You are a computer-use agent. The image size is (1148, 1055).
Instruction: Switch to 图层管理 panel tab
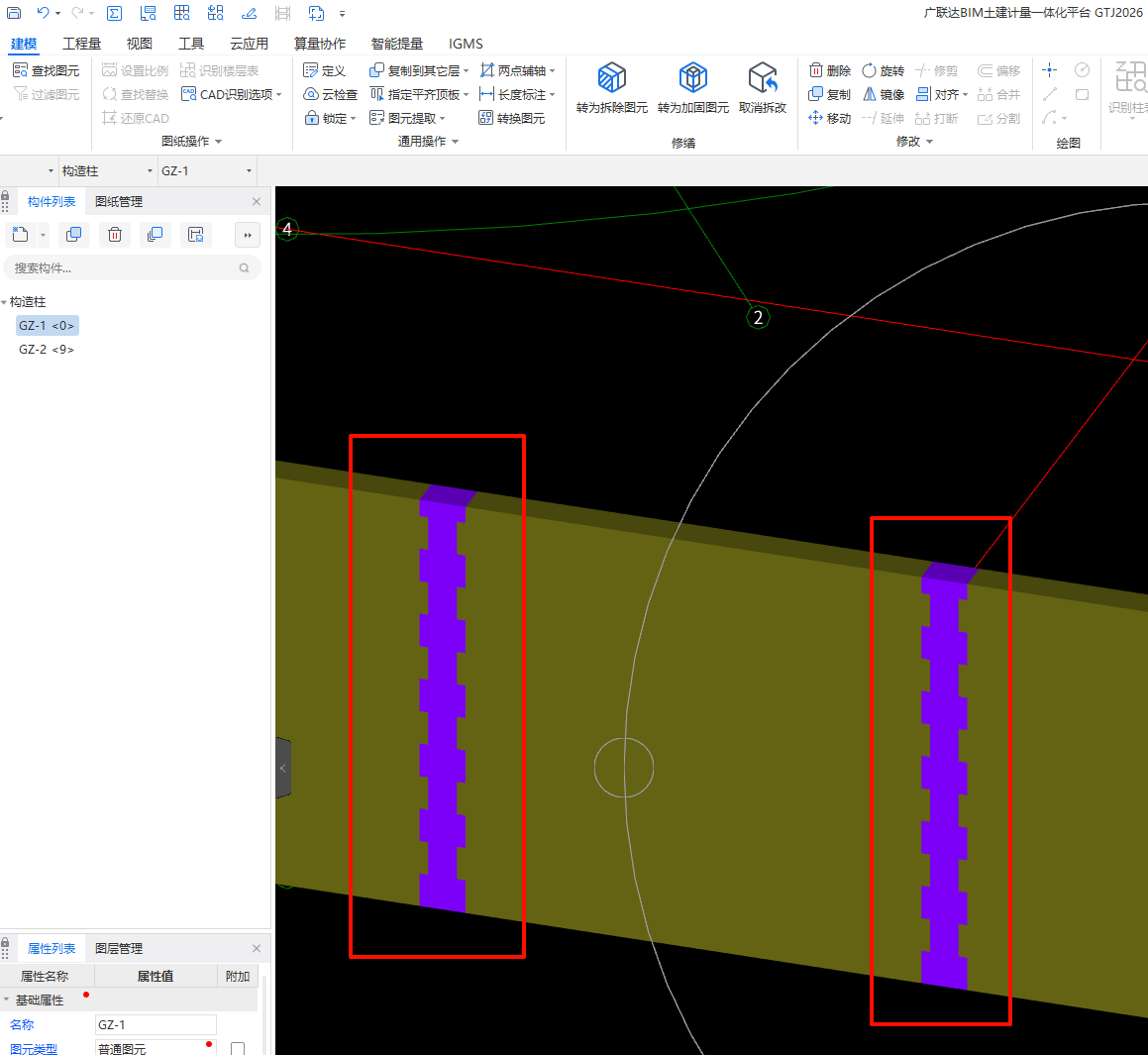119,948
